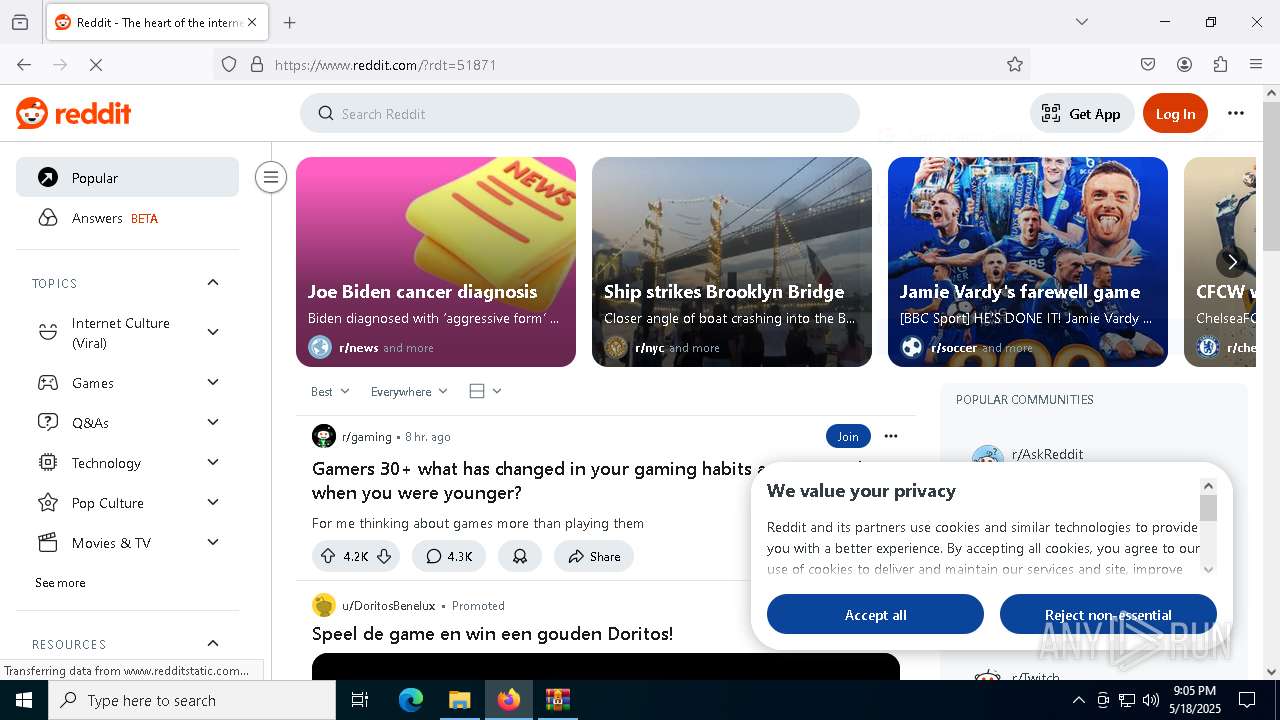The height and width of the screenshot is (720, 1280).
Task: Reject non-essential cookies
Action: [1108, 614]
